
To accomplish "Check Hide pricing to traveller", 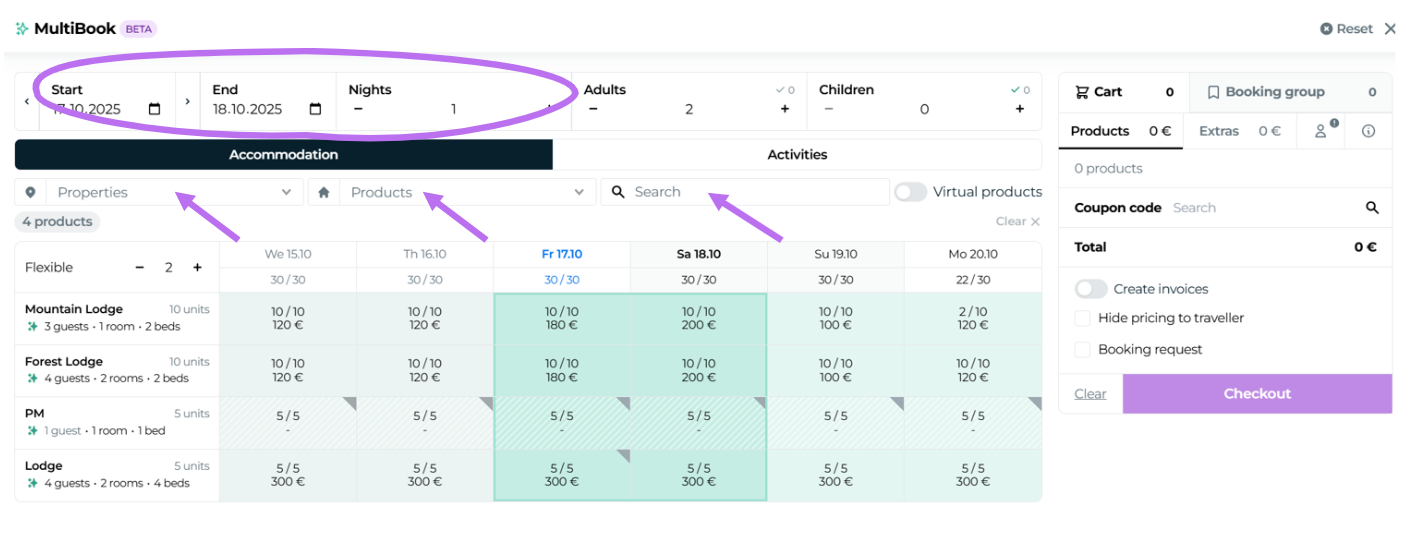I will (x=1082, y=318).
